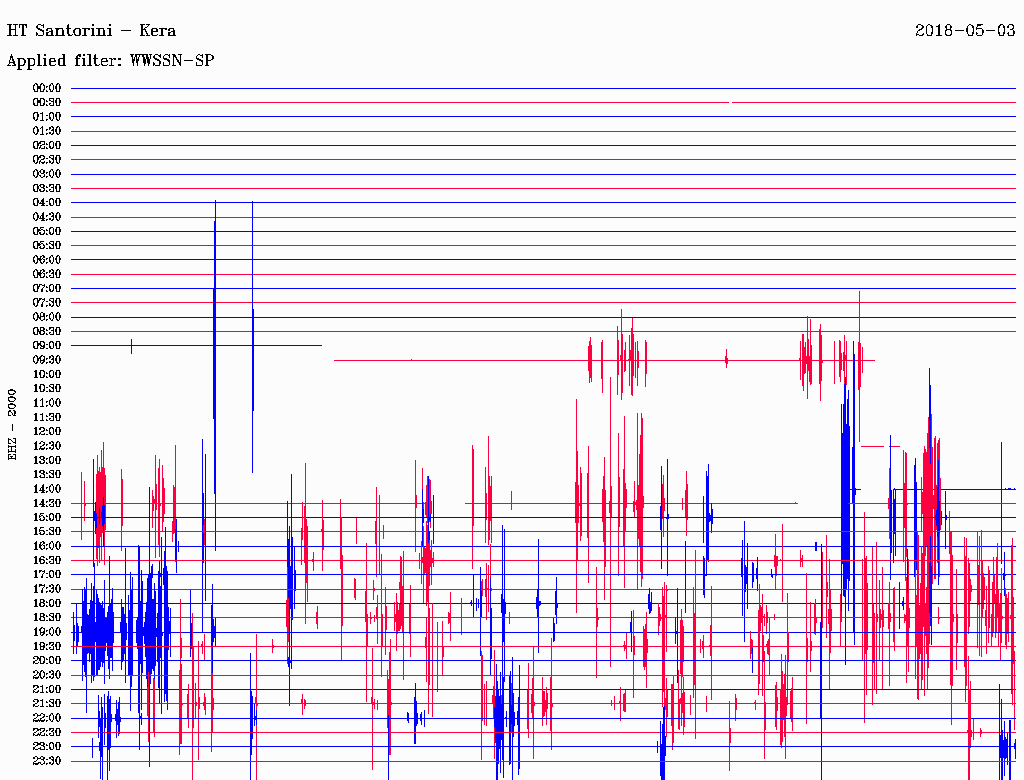Select the 11:00 time label

click(x=47, y=403)
